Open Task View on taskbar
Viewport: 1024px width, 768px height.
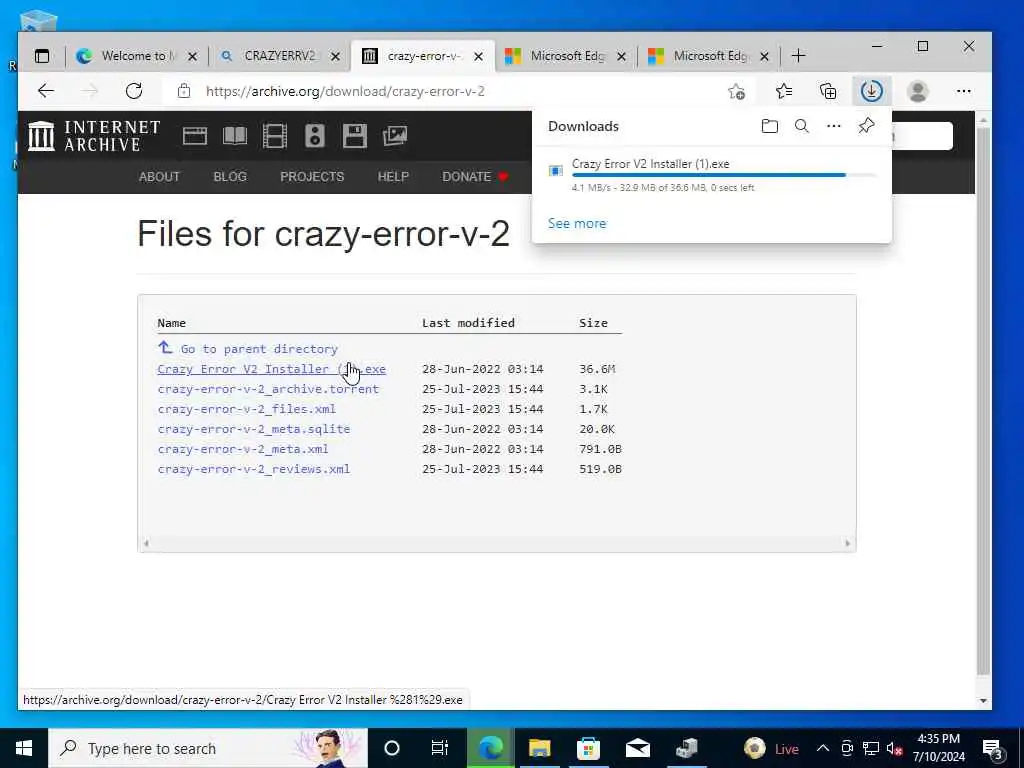pos(440,748)
